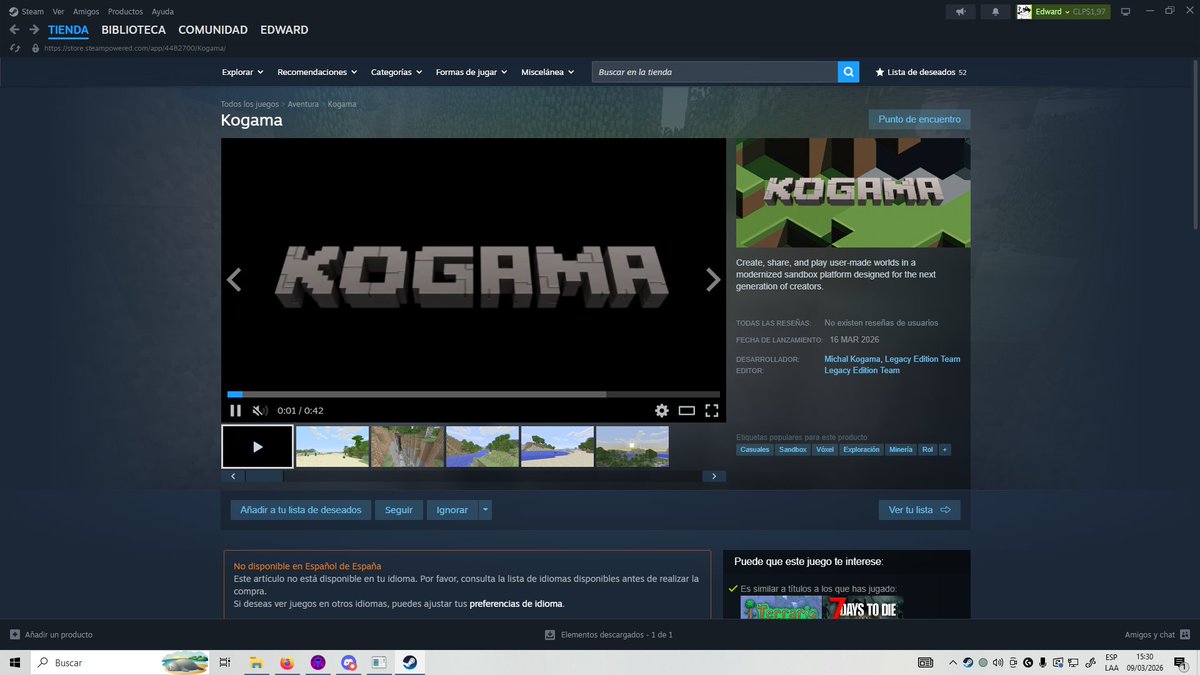Expand the Categorías dropdown
Screen dimensions: 1200x675
tap(396, 72)
